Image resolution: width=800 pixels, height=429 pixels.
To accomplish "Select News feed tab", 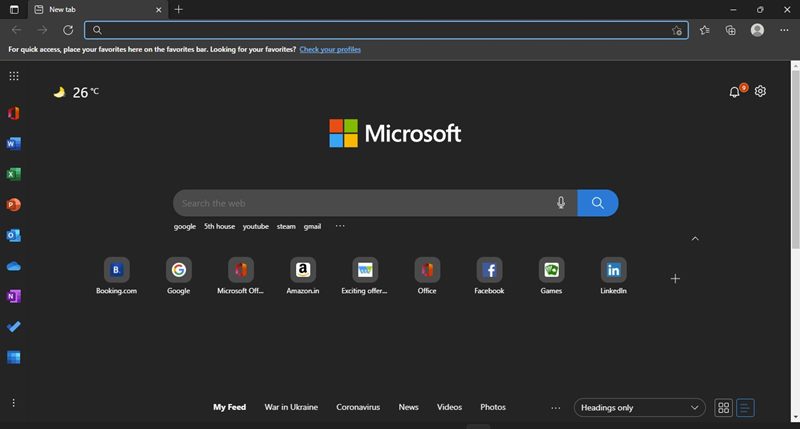I will (x=408, y=407).
